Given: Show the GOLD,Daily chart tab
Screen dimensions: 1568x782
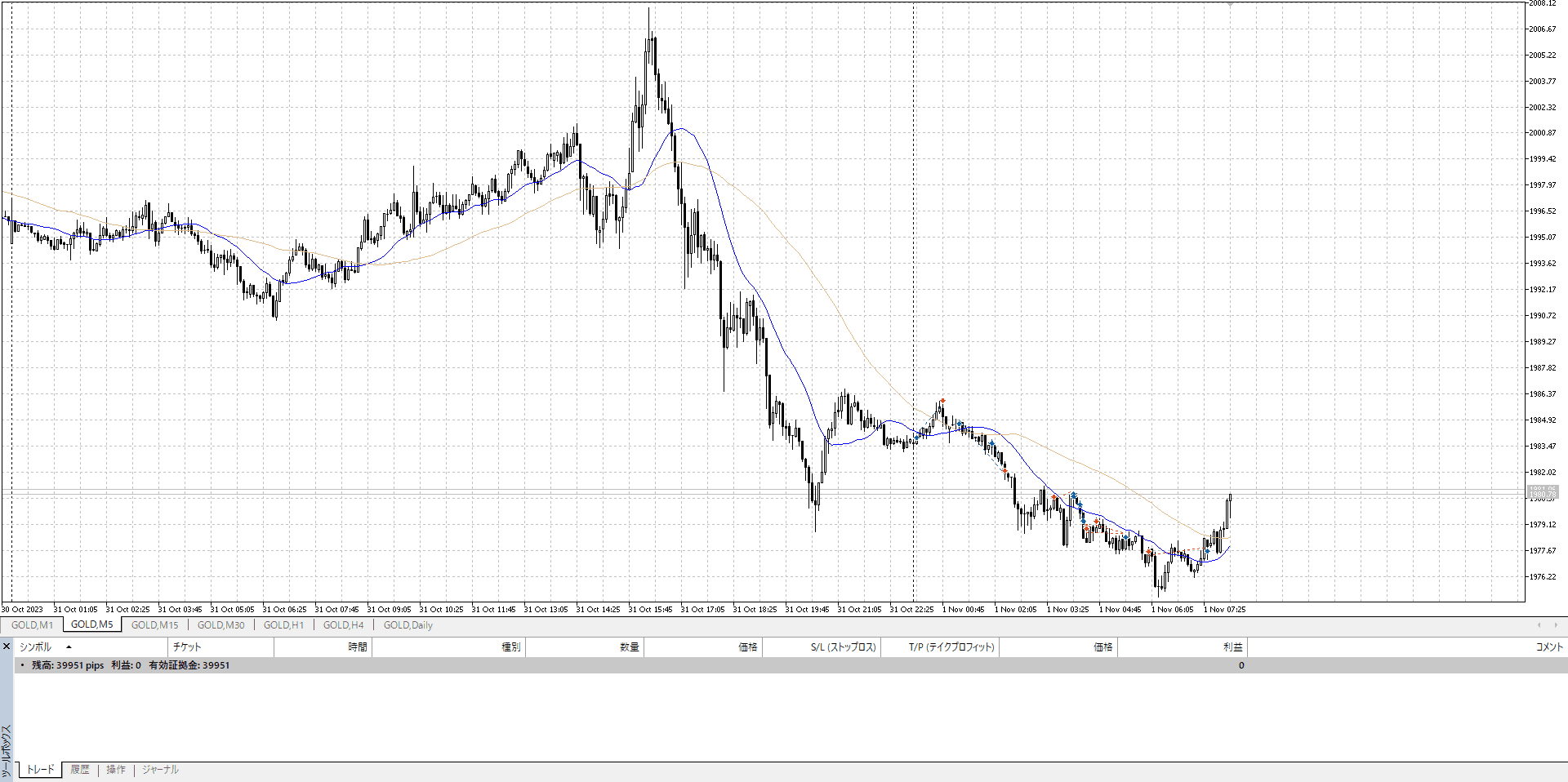Looking at the screenshot, I should (x=408, y=625).
